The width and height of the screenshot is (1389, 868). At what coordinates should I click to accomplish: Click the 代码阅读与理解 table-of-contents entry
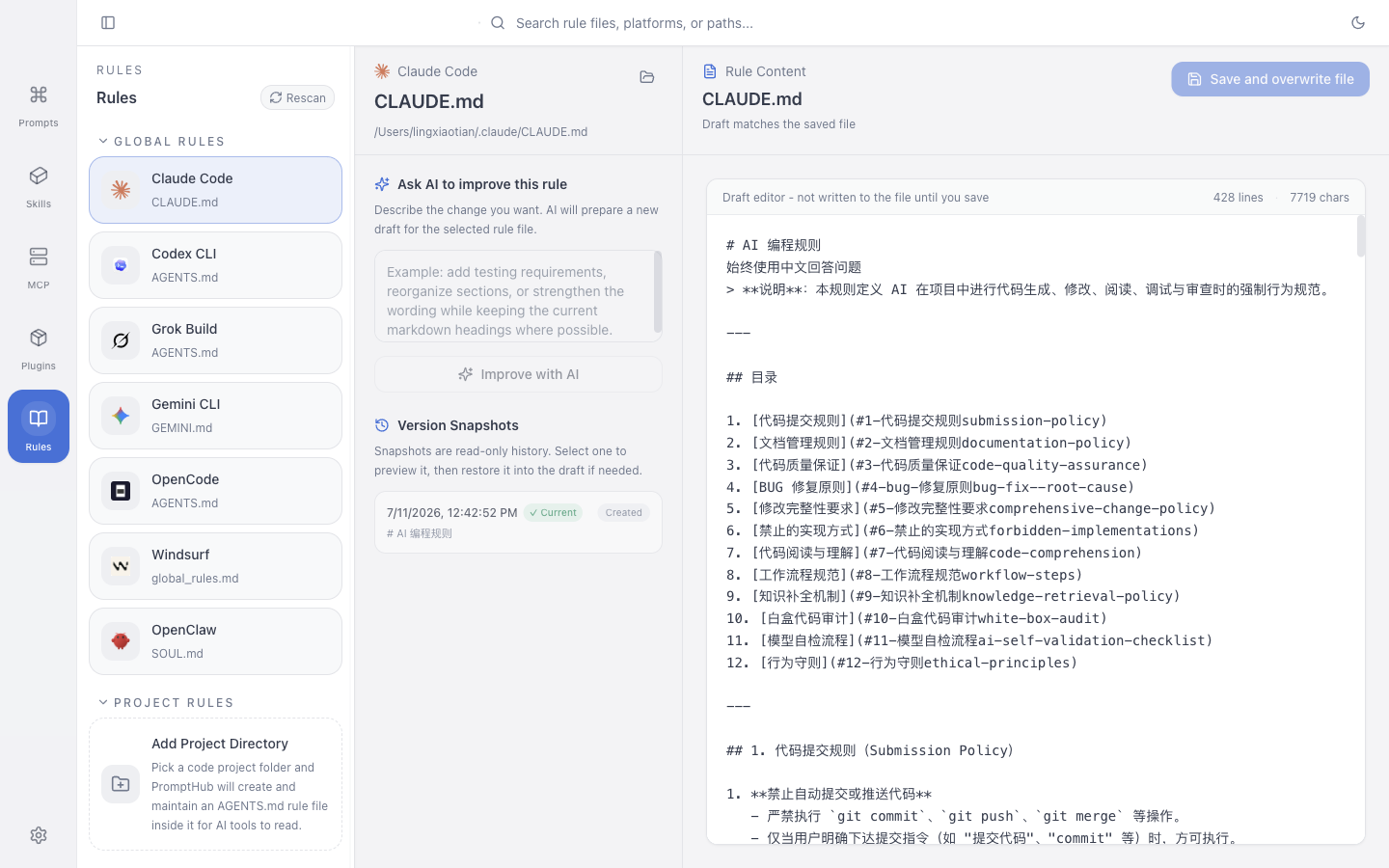(x=934, y=553)
